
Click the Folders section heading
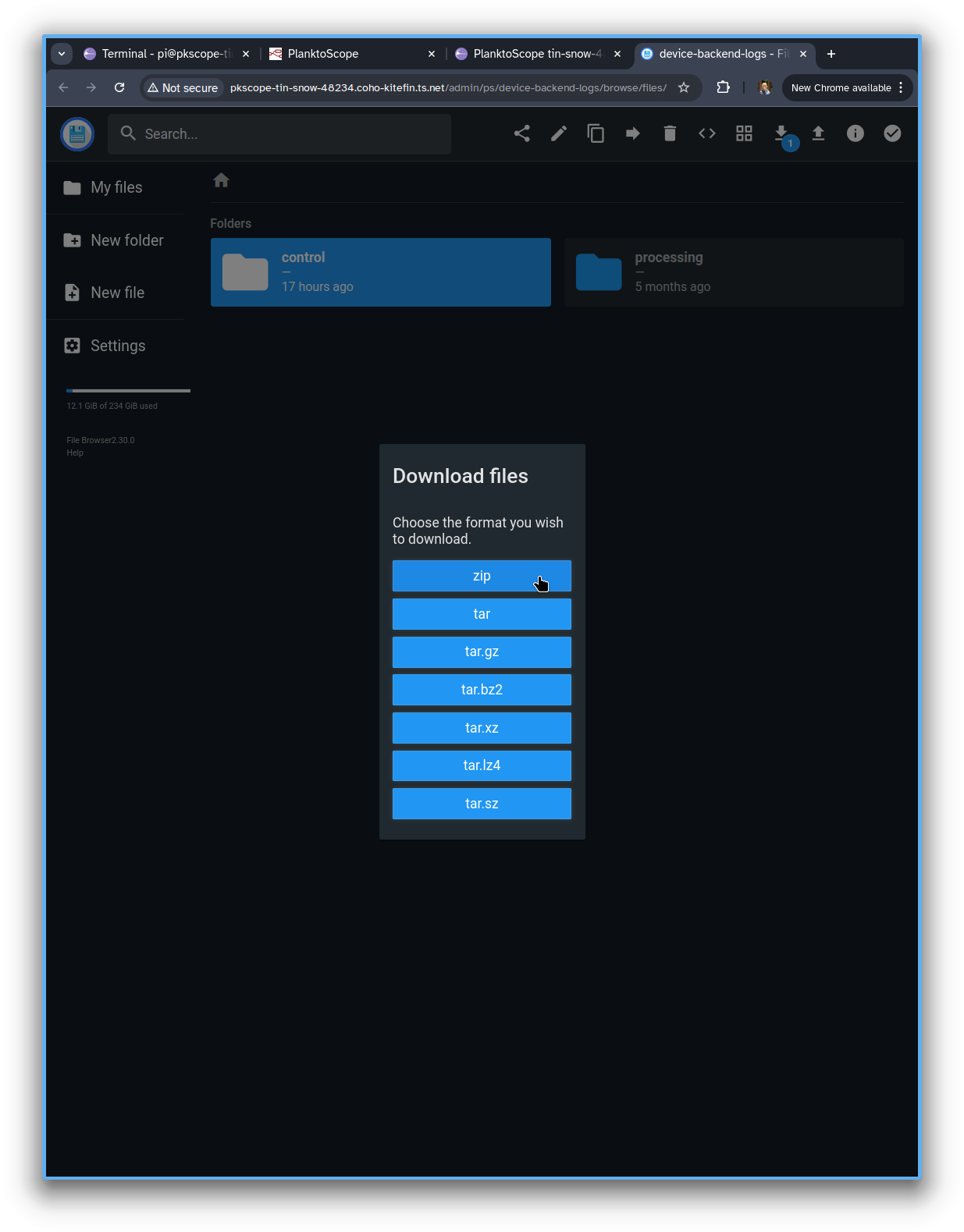(x=230, y=223)
